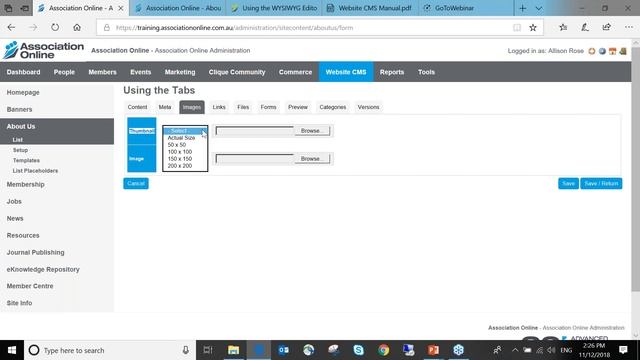Click the Thumbnail file path field
Image resolution: width=640 pixels, height=360 pixels.
(x=255, y=131)
